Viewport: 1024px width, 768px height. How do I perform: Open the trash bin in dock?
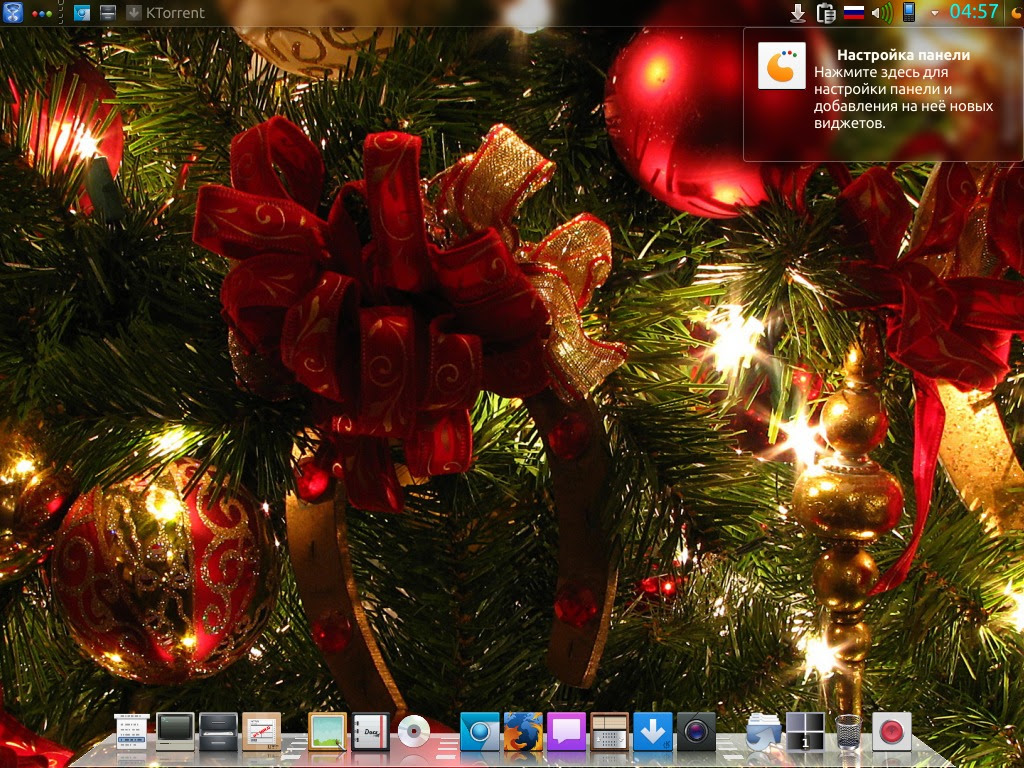coord(848,731)
